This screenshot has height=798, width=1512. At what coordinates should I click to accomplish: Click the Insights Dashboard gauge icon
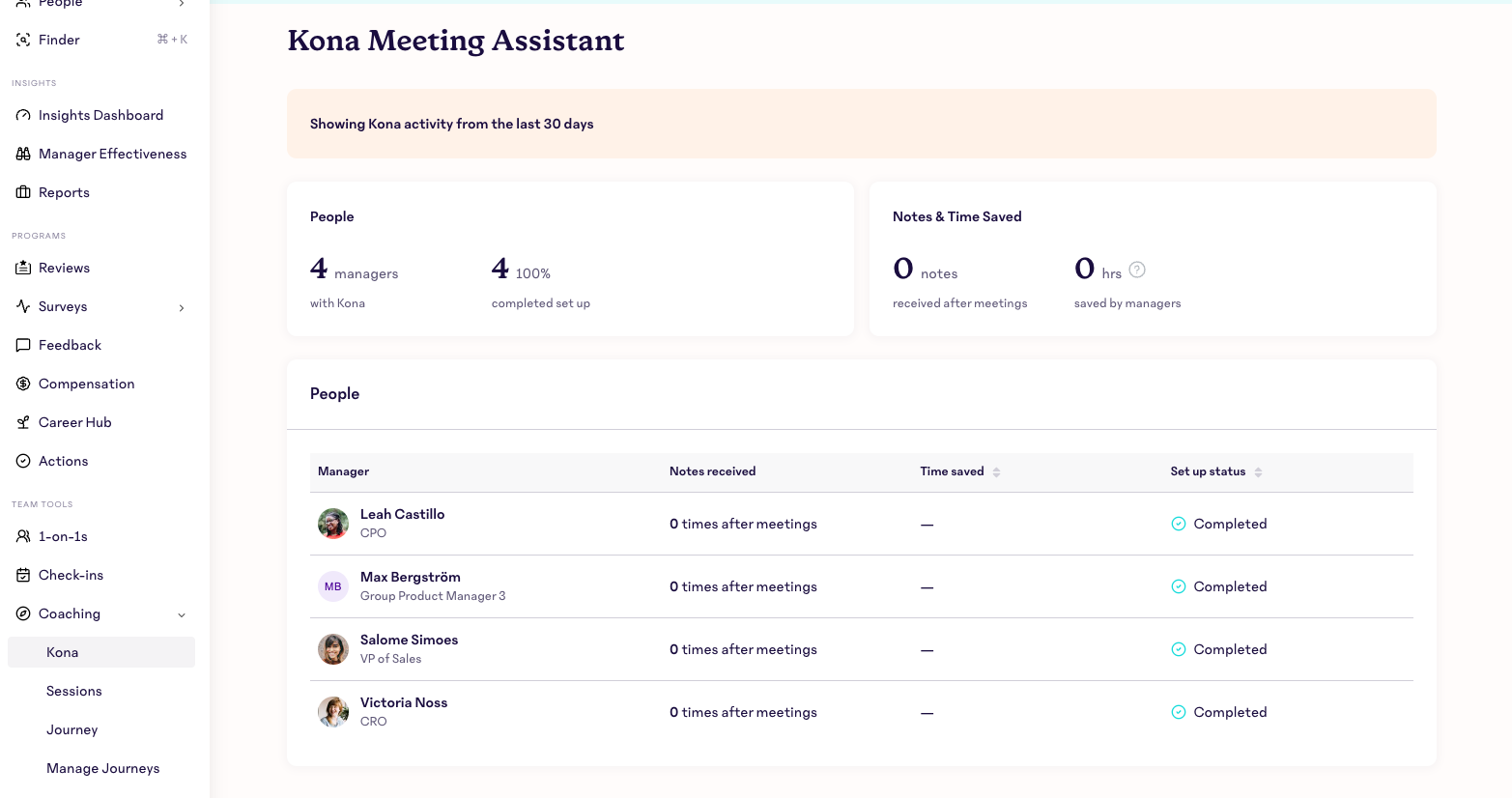point(23,115)
